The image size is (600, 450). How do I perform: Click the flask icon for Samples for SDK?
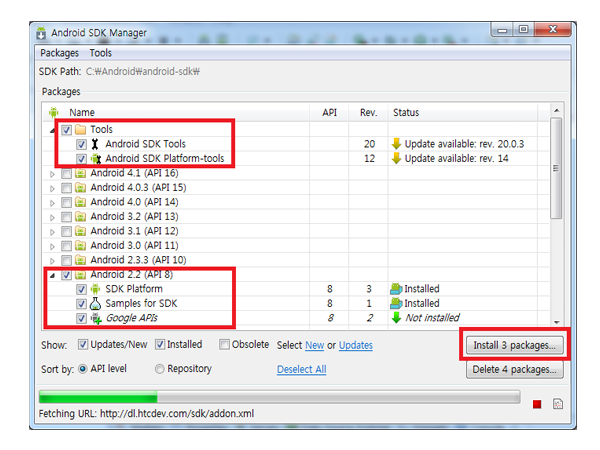[95, 303]
